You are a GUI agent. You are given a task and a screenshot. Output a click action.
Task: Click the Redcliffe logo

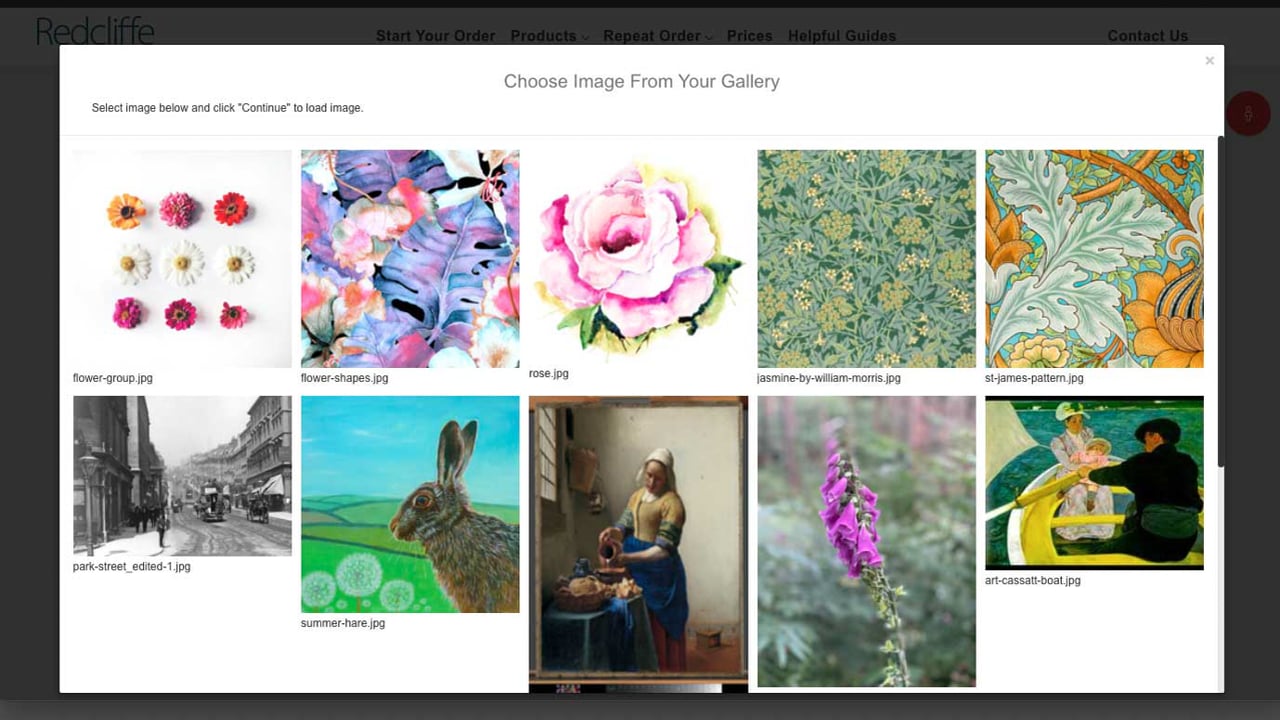coord(95,32)
